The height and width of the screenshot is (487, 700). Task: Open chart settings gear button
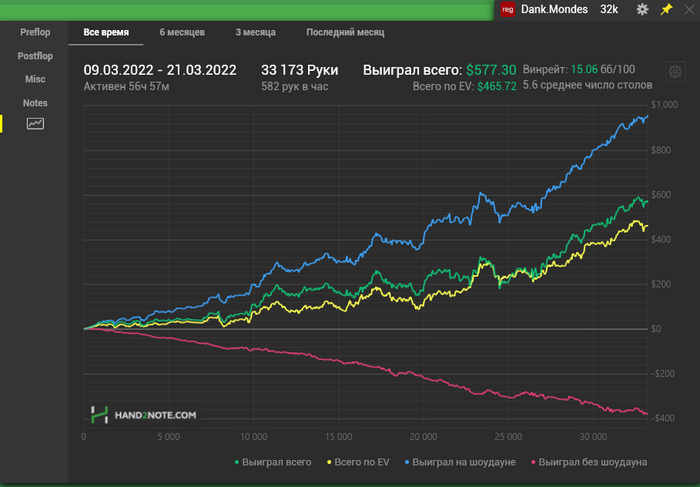coord(675,71)
